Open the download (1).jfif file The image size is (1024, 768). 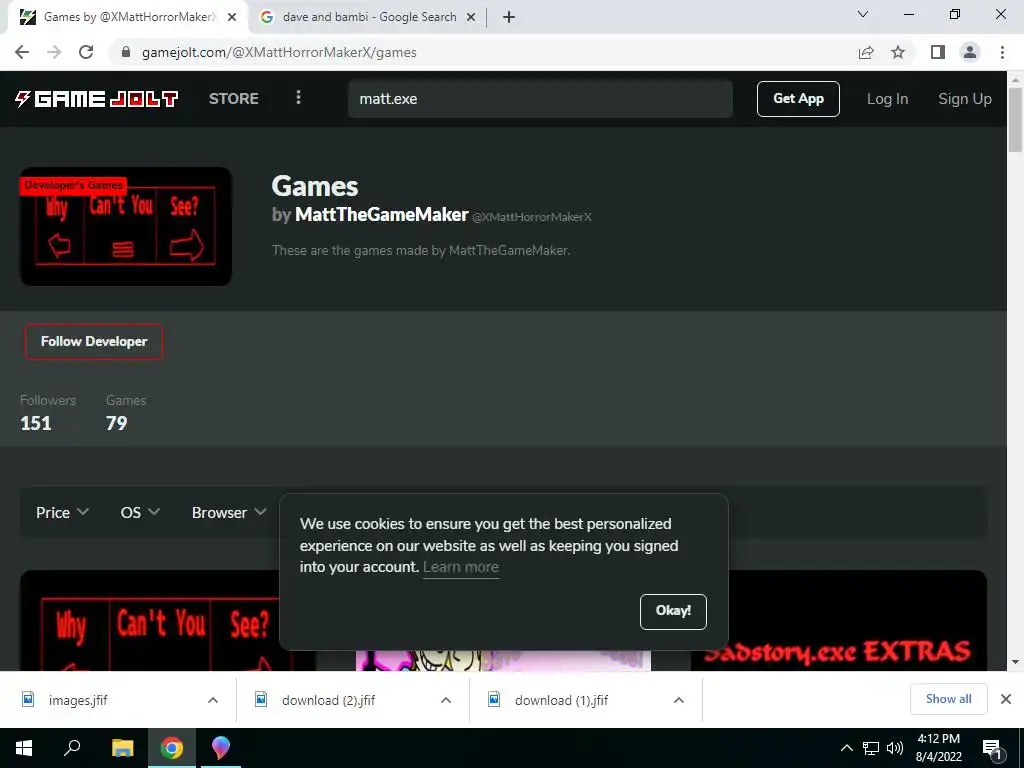561,700
